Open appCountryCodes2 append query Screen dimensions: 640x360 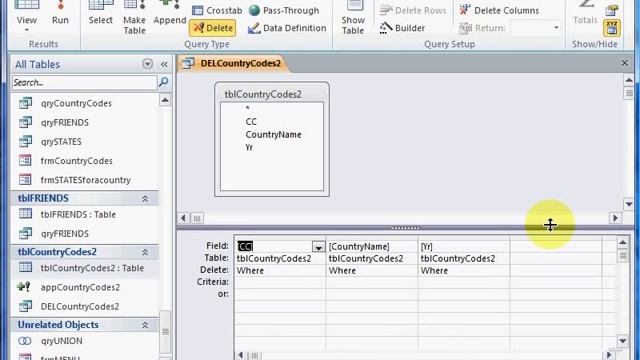(80, 287)
